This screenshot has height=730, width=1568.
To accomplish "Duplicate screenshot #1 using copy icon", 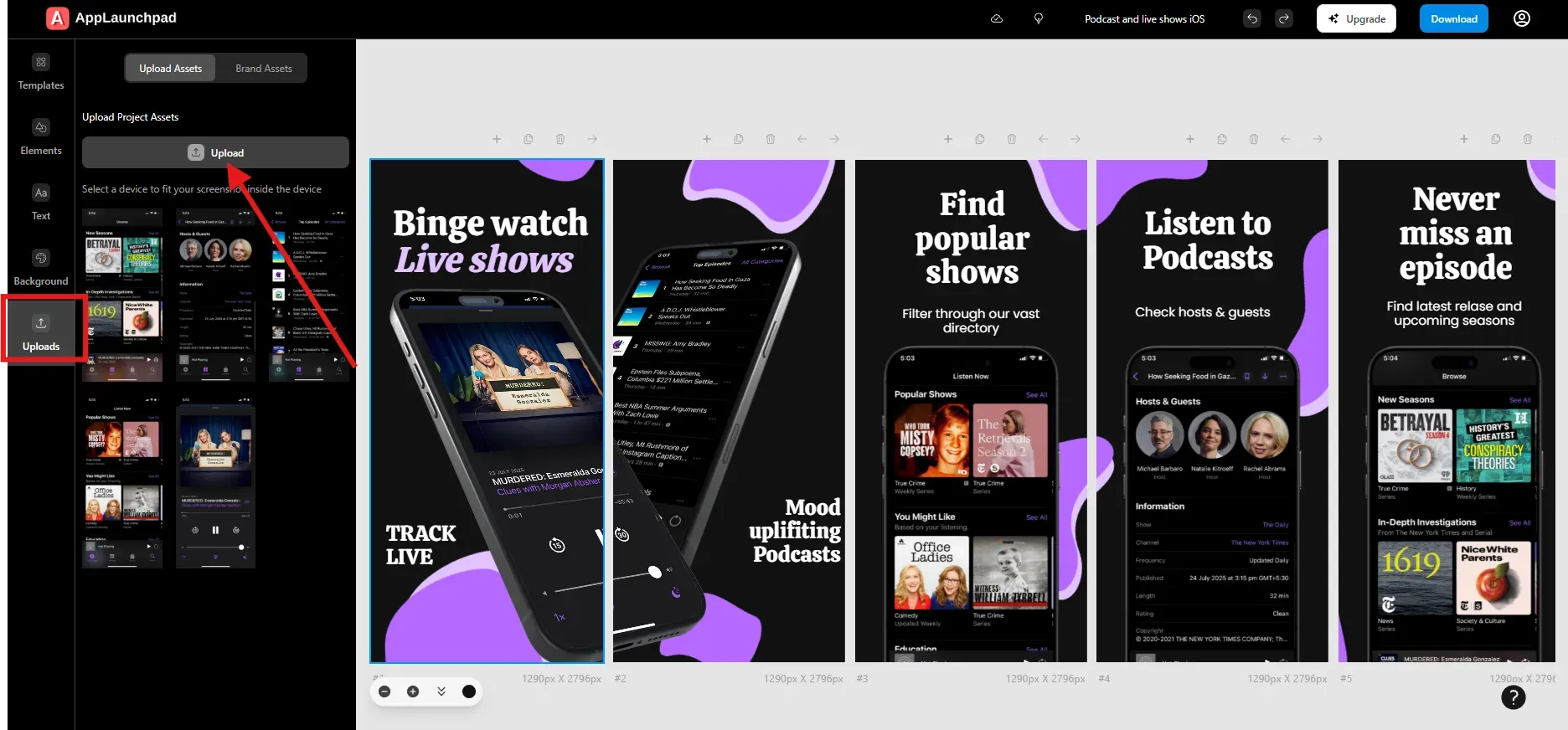I will [529, 139].
